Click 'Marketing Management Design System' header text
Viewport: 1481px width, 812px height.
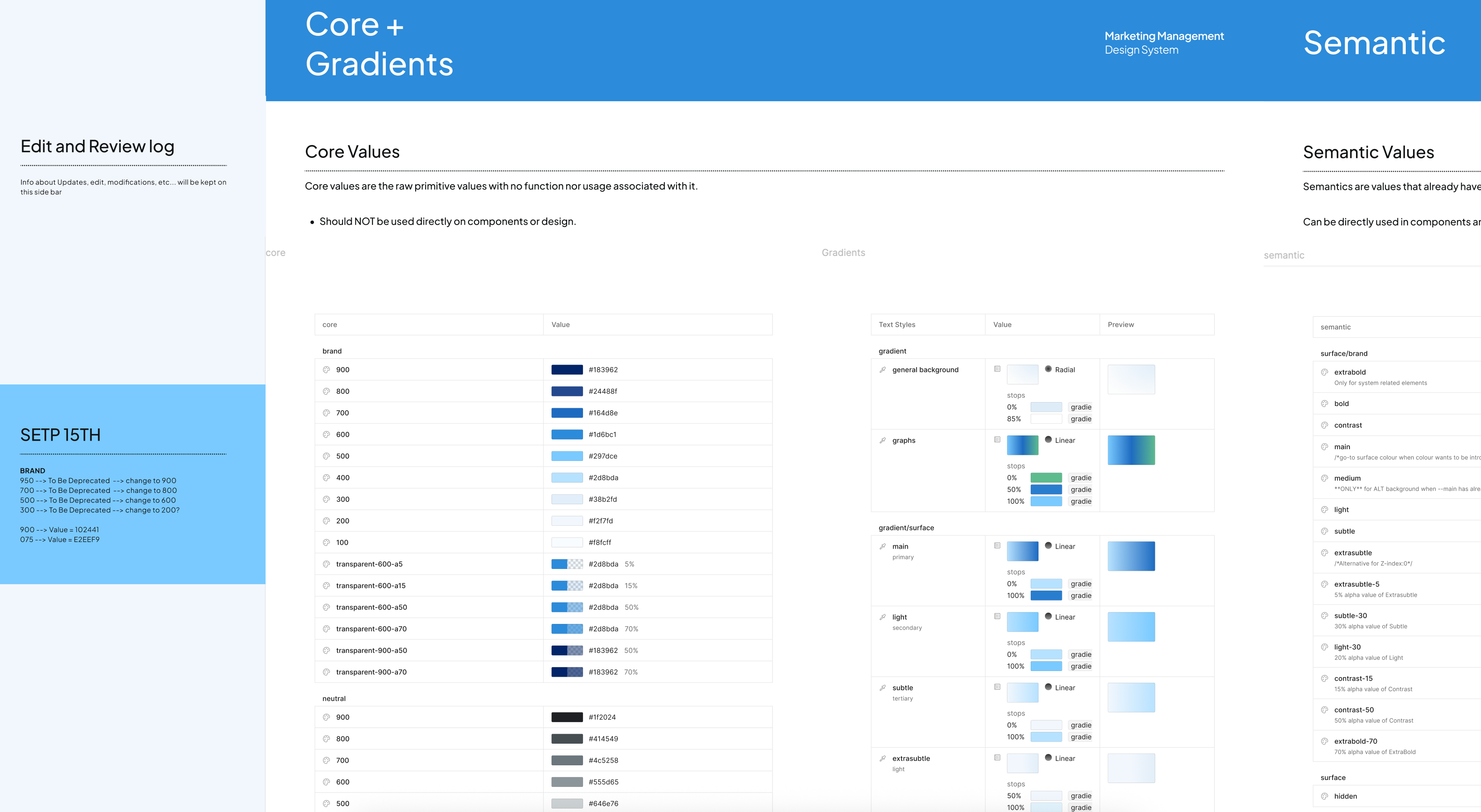pyautogui.click(x=1164, y=43)
